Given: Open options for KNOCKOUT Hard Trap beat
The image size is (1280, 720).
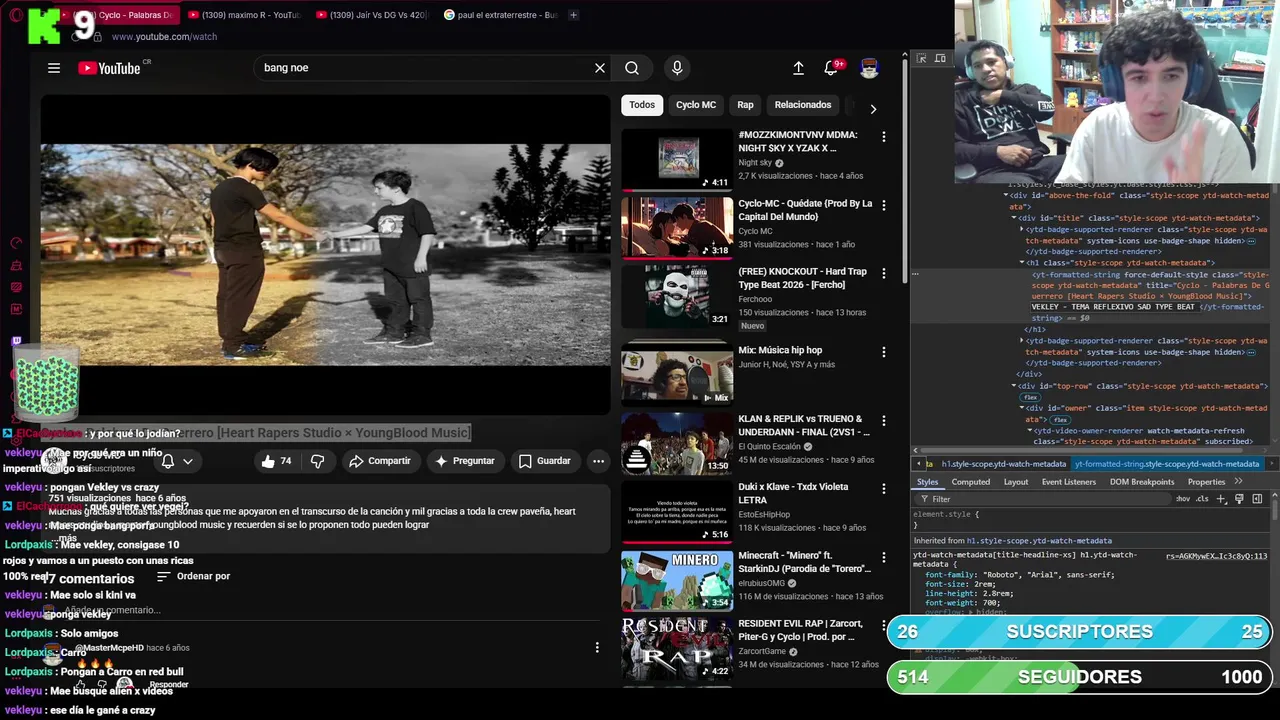Looking at the screenshot, I should click(x=883, y=273).
